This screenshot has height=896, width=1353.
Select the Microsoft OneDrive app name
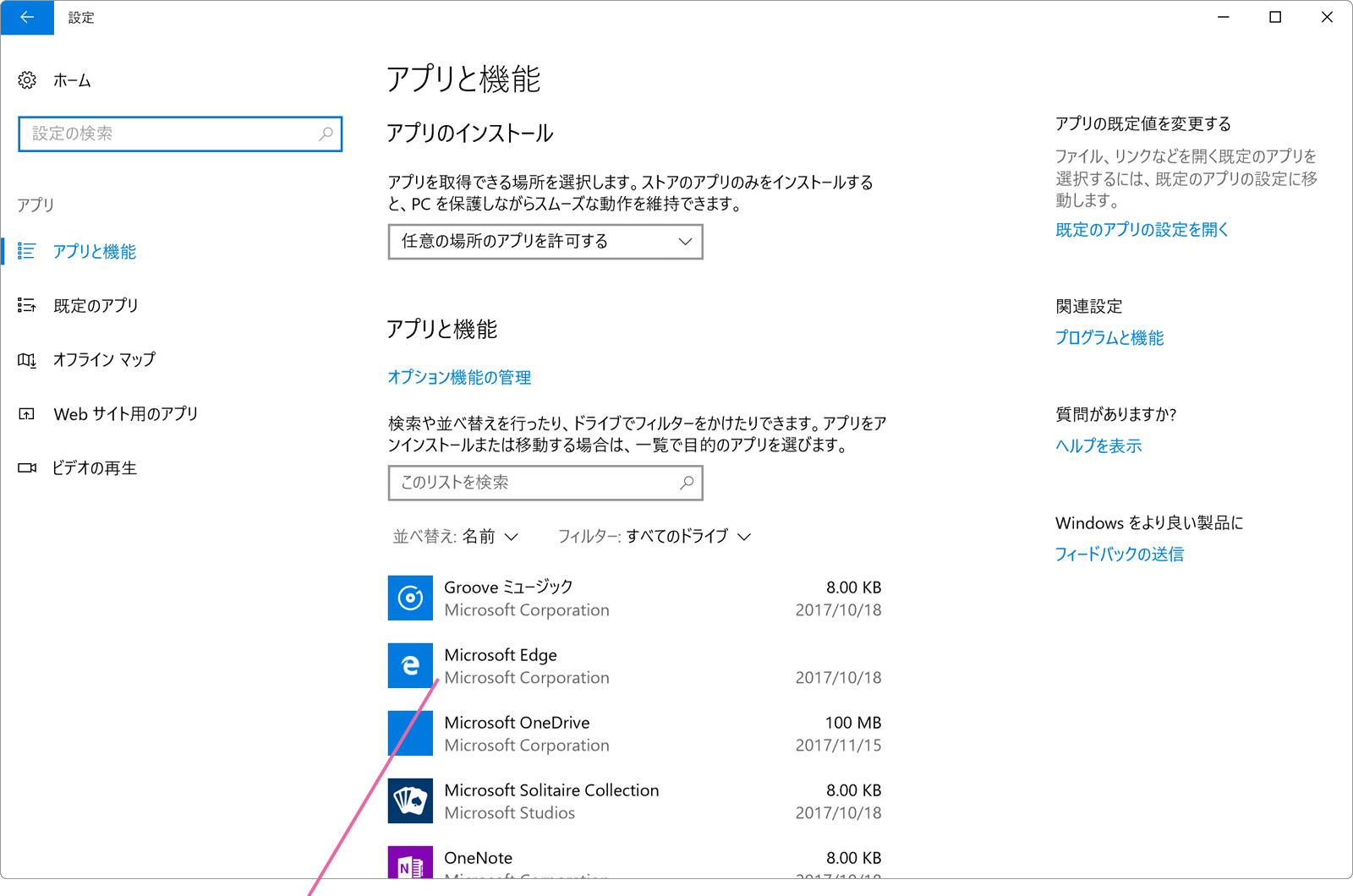(517, 723)
